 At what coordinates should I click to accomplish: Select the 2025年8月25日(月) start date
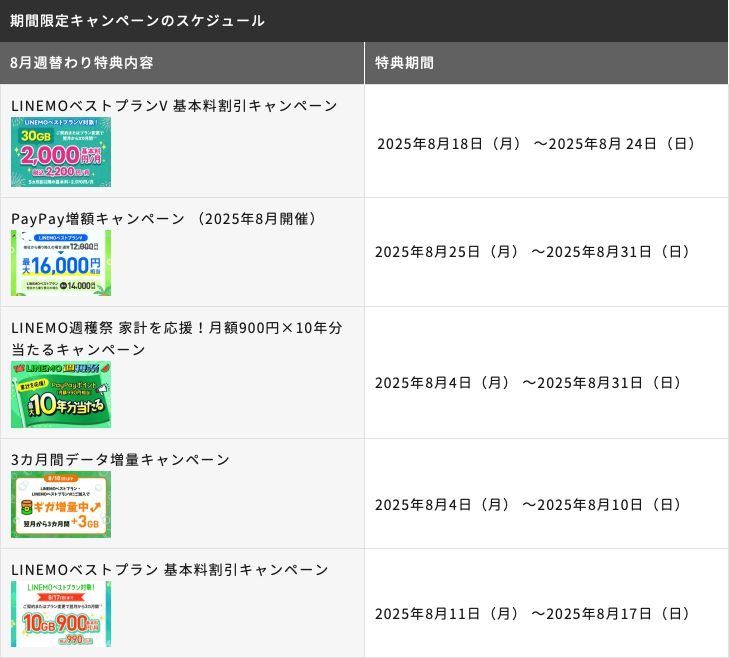click(447, 252)
